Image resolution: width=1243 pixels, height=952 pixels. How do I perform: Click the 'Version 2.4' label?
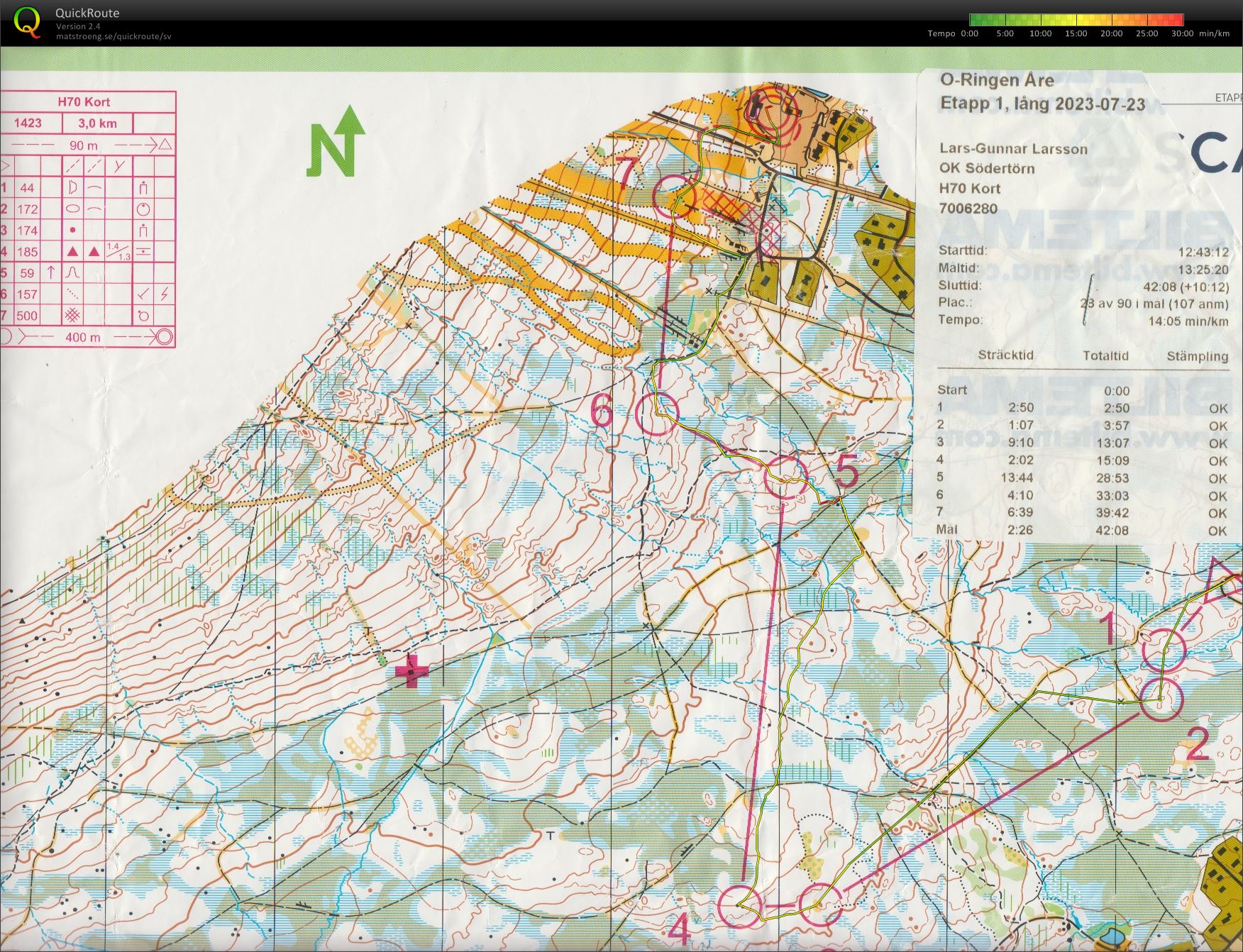(x=77, y=26)
